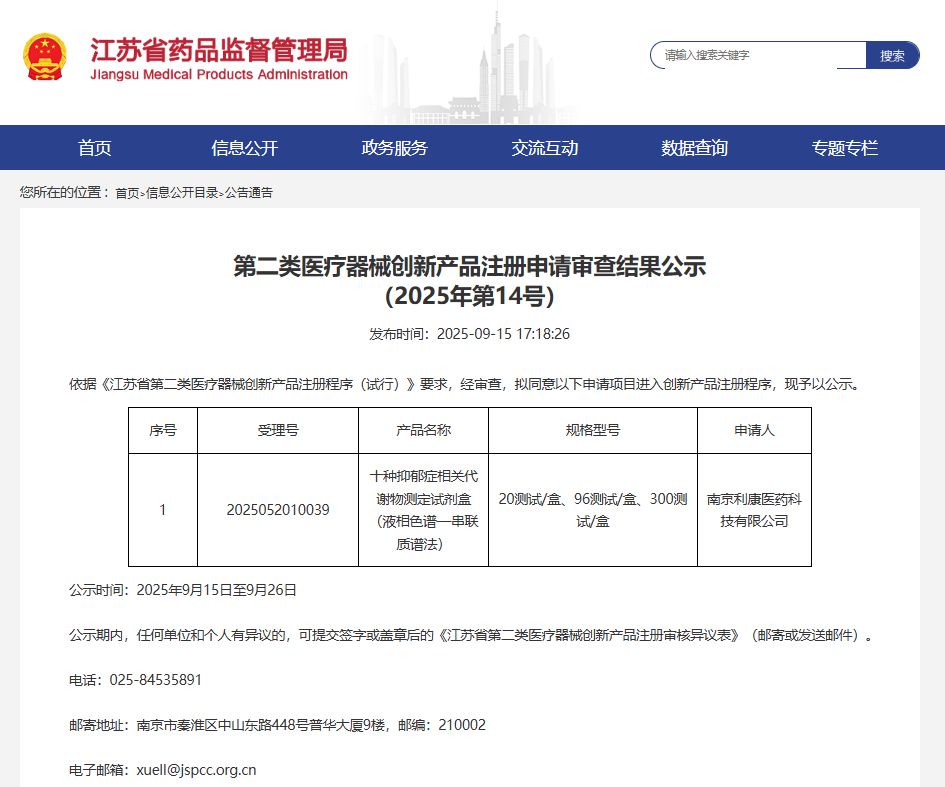Select 交流互动 in the navigation bar
This screenshot has width=945, height=787.
tap(545, 148)
